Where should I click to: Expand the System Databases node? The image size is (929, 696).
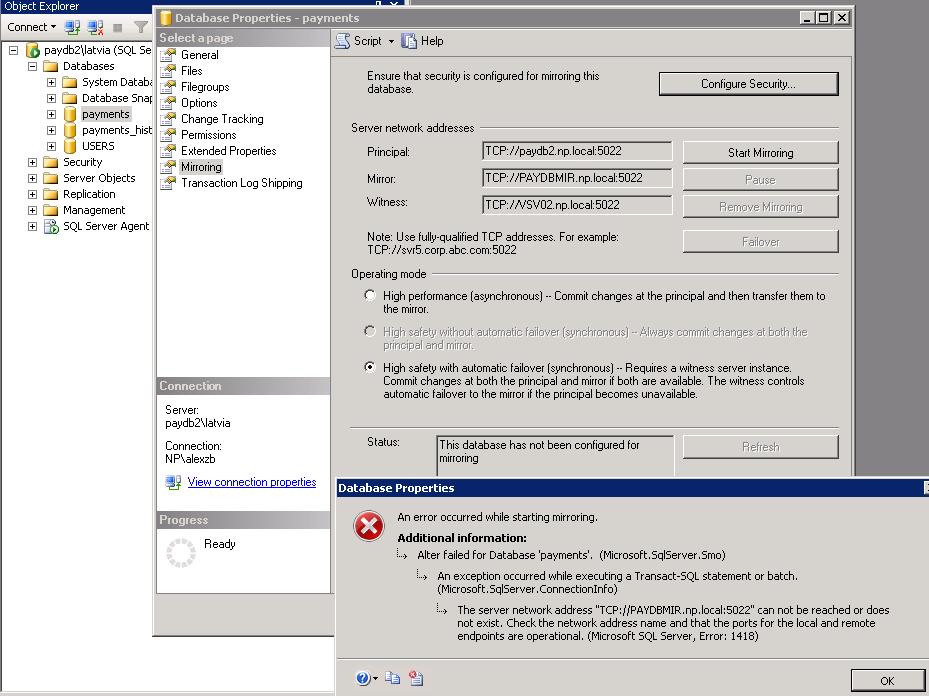coord(52,82)
